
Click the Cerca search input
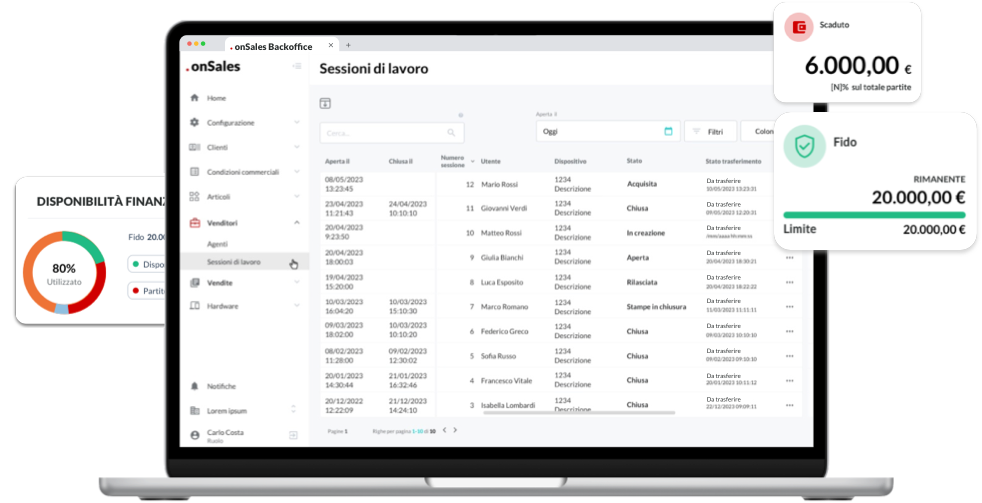tap(392, 133)
